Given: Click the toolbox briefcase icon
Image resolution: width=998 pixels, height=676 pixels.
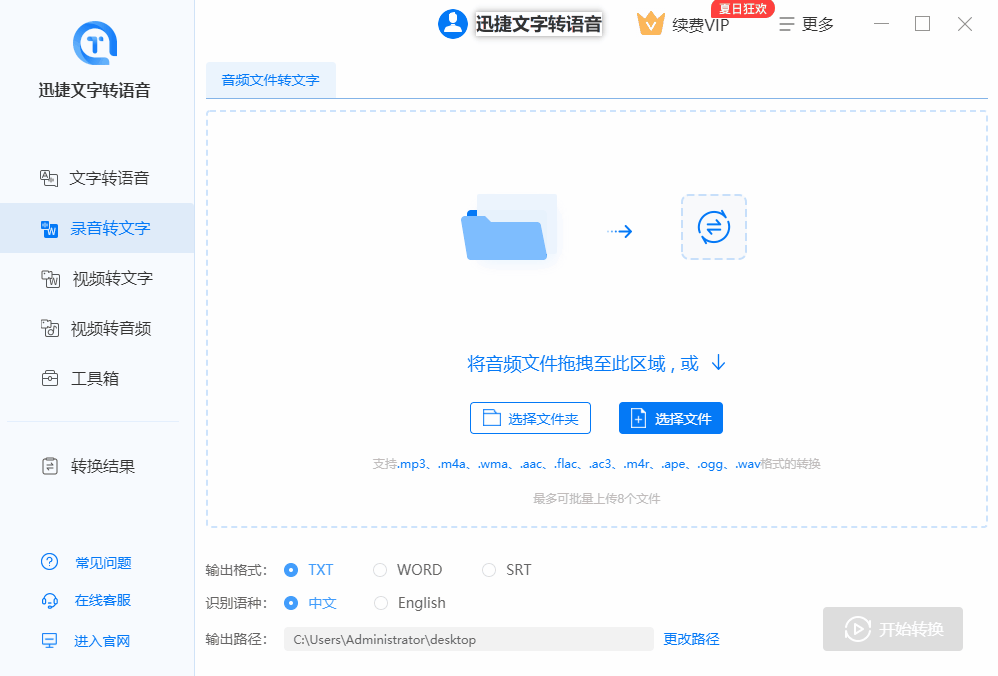Looking at the screenshot, I should [50, 379].
